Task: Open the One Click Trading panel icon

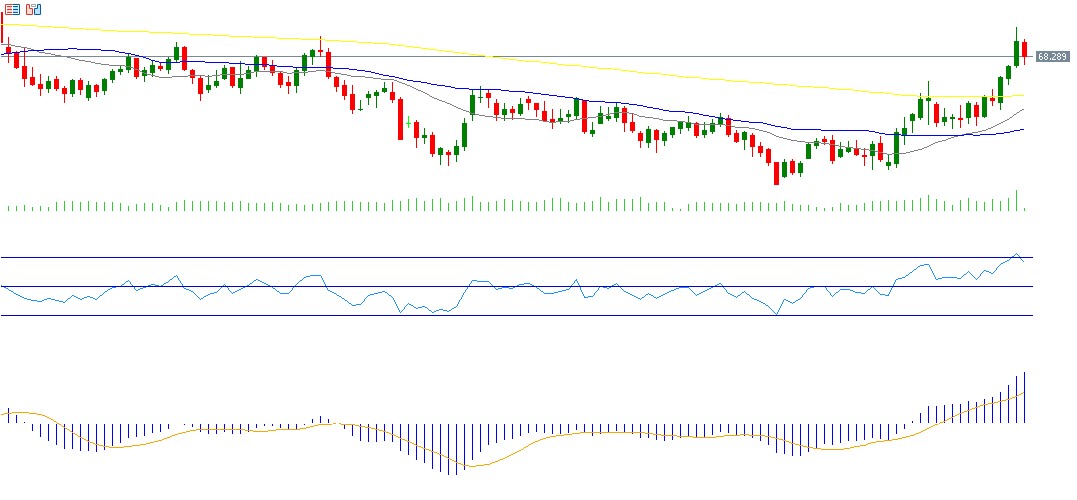Action: pos(12,9)
